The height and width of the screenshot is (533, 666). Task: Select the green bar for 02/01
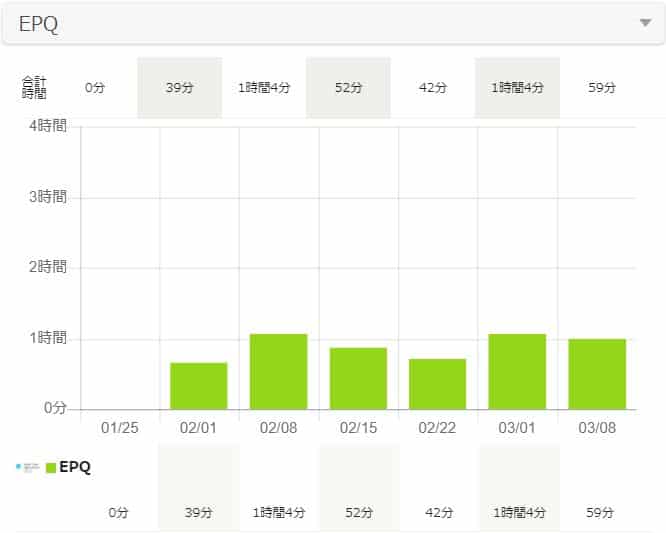198,386
